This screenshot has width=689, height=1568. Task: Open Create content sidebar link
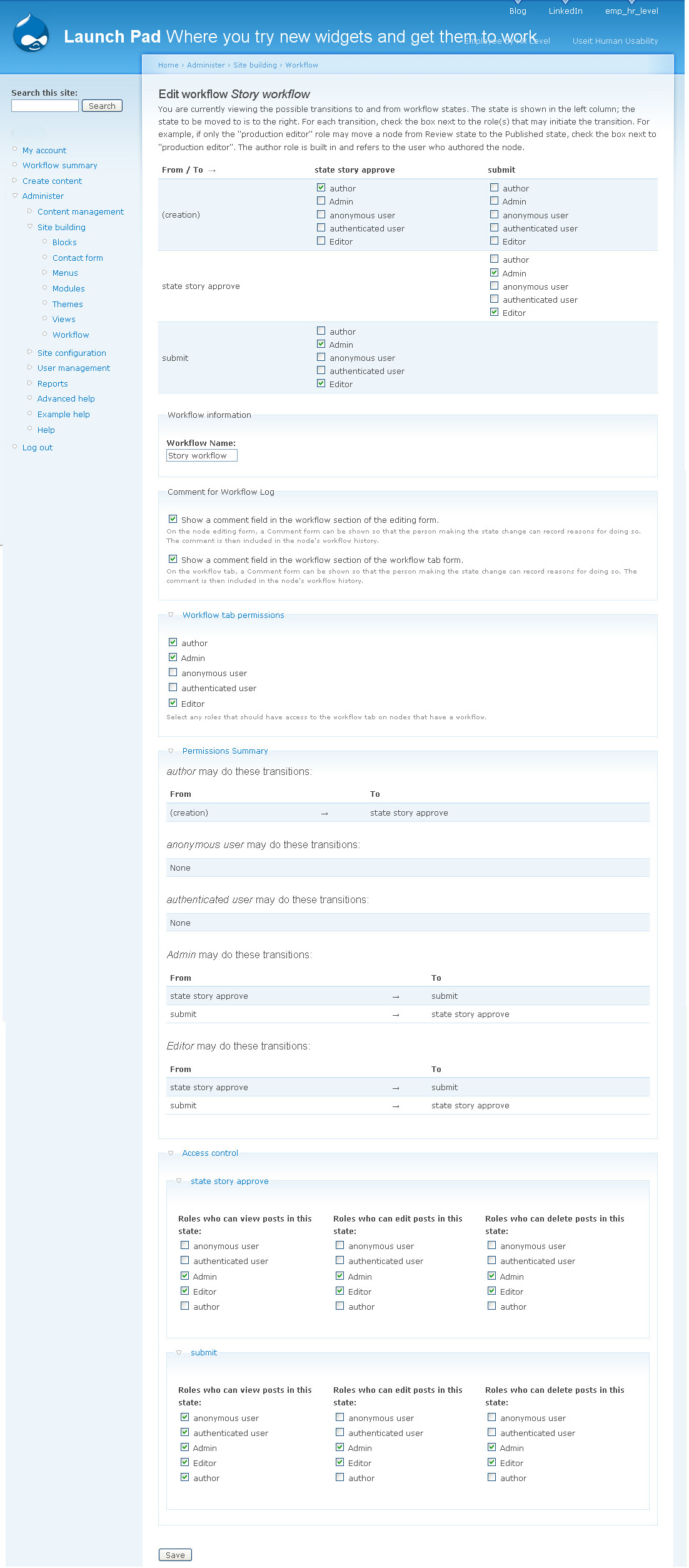pyautogui.click(x=52, y=181)
